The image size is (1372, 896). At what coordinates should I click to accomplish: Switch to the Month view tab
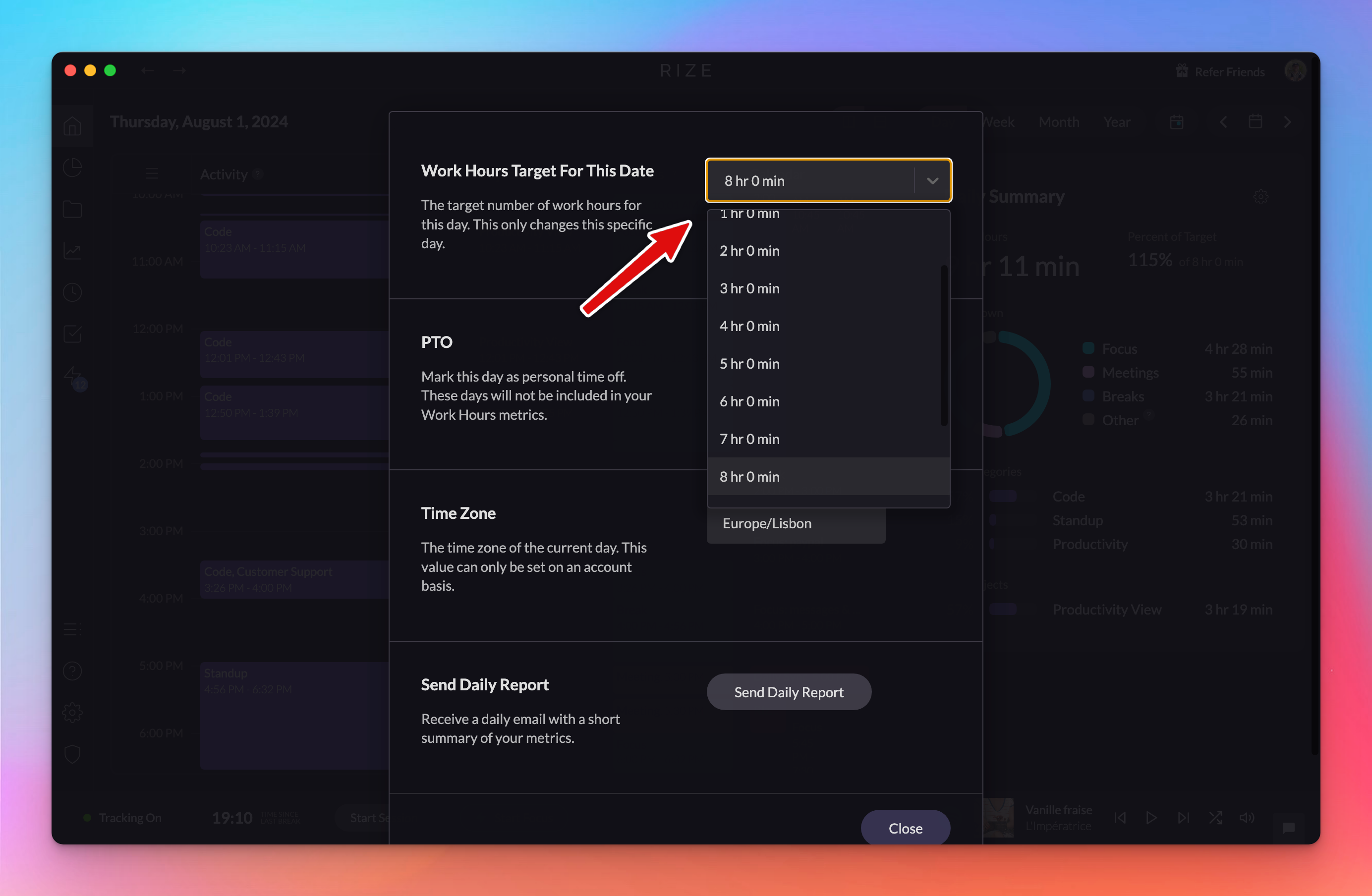[x=1059, y=122]
